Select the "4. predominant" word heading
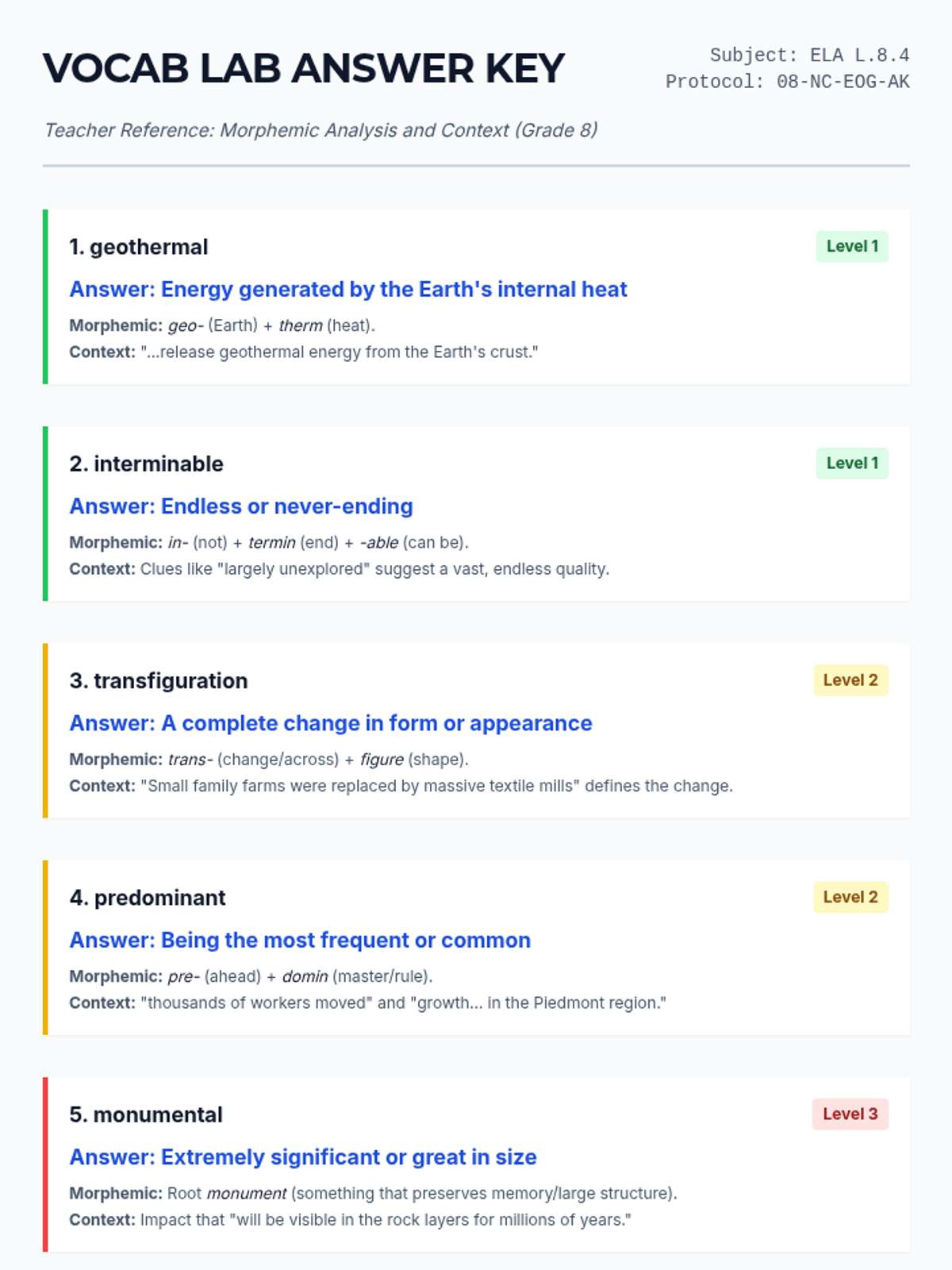The width and height of the screenshot is (952, 1270). [x=148, y=898]
